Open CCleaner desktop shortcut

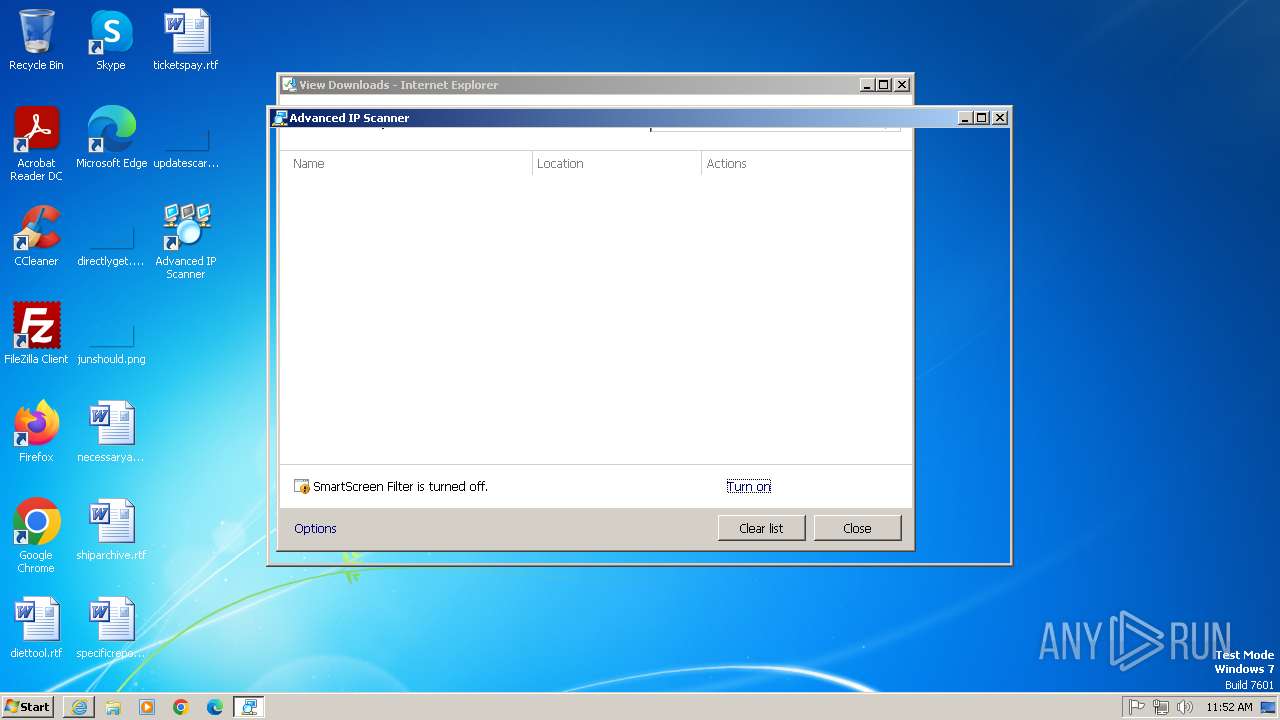(36, 236)
